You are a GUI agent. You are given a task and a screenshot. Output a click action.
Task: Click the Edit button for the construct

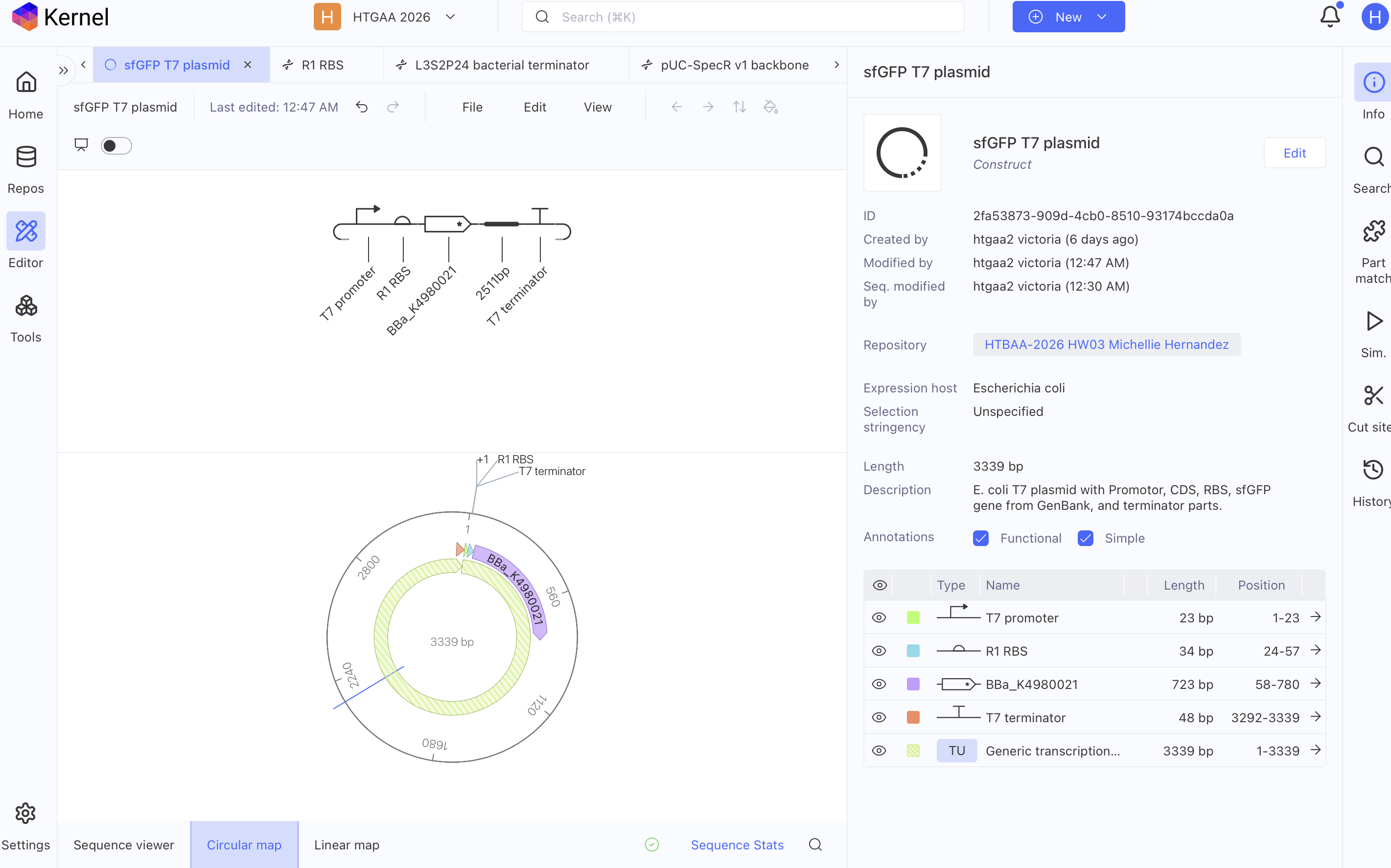(1294, 153)
